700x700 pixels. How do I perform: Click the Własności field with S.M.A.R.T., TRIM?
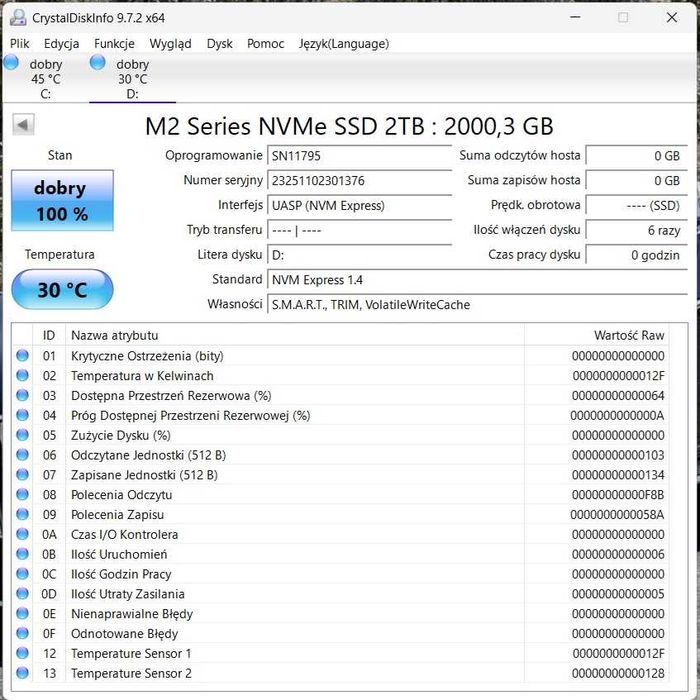(x=477, y=305)
